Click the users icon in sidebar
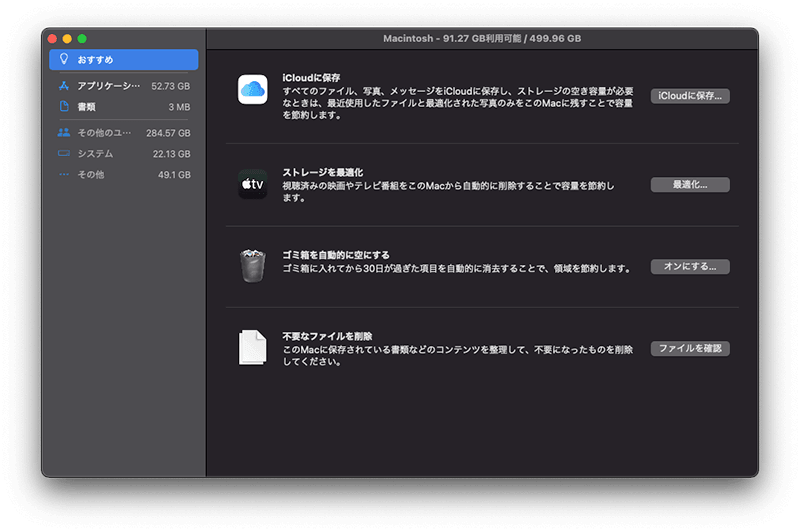The height and width of the screenshot is (532, 800). tap(64, 133)
